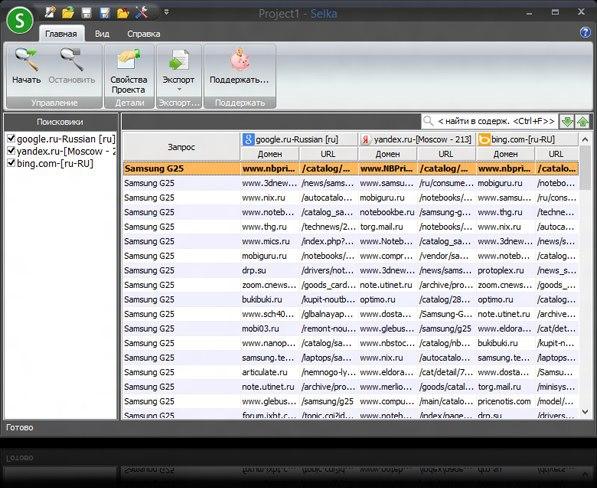The width and height of the screenshot is (597, 488).
Task: Select the highlighted orange Samsung G25 row
Action: point(351,168)
